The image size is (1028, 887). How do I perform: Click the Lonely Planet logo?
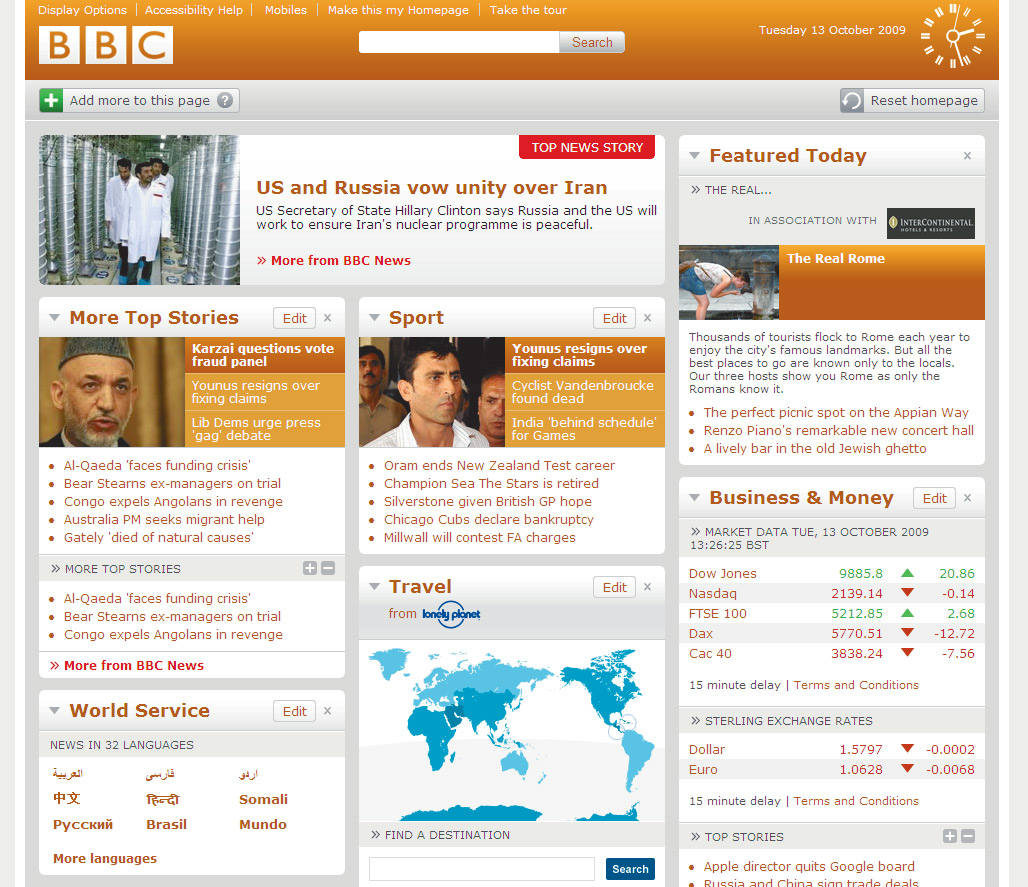(x=451, y=614)
